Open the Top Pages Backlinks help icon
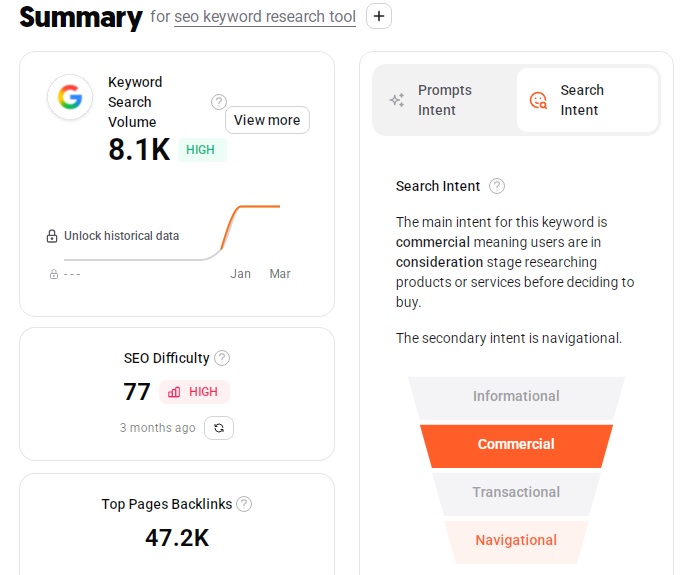Viewport: 688px width, 575px height. tap(244, 504)
